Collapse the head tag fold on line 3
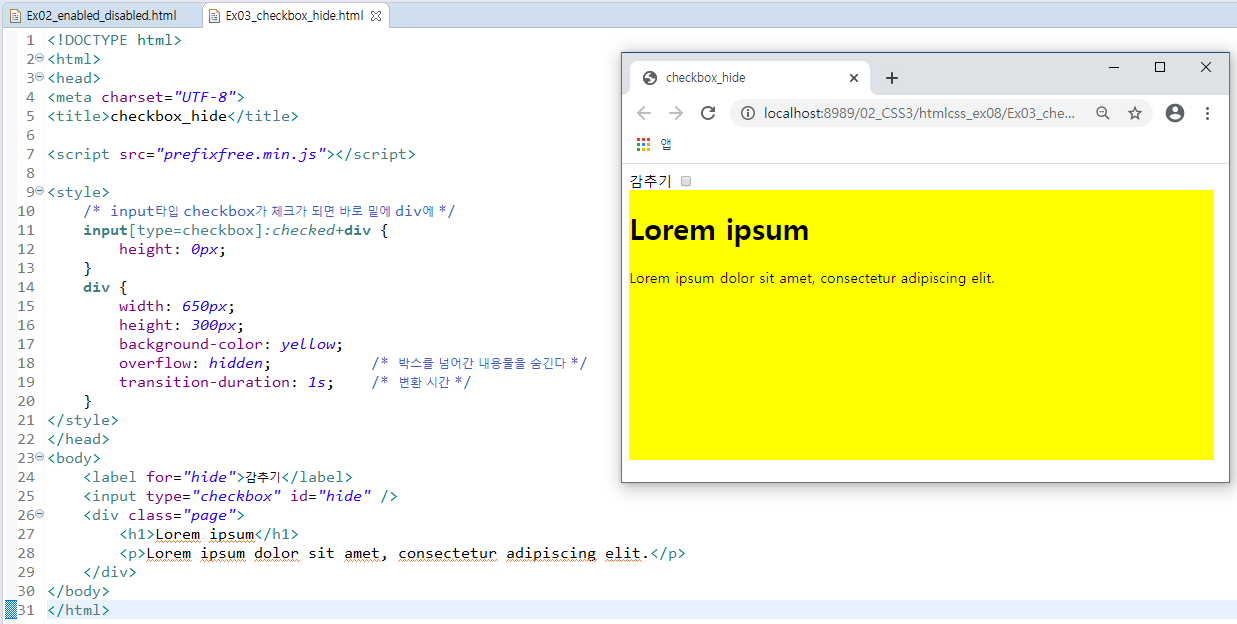This screenshot has height=624, width=1237. point(39,78)
